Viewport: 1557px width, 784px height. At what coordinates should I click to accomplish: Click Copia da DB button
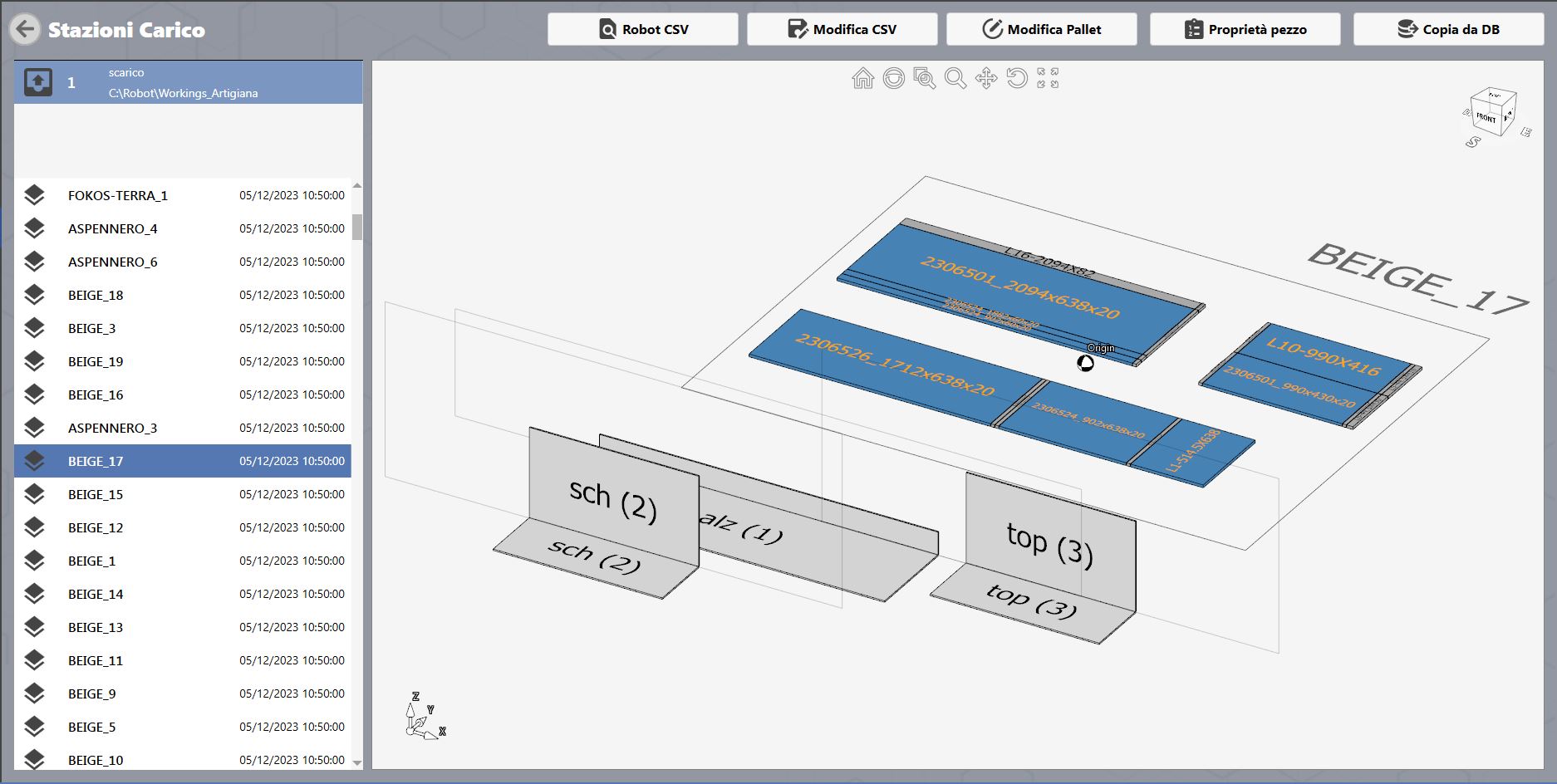[1449, 29]
